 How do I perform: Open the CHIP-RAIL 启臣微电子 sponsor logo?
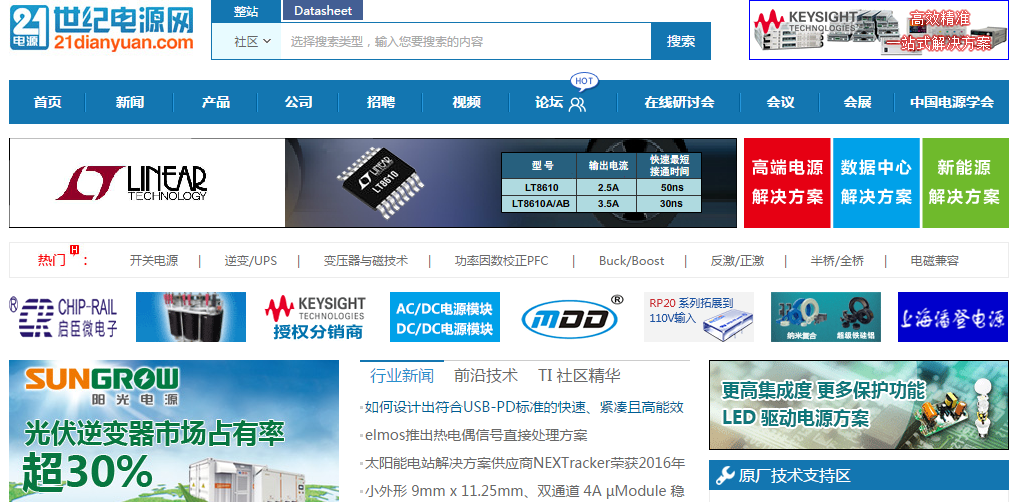(63, 316)
